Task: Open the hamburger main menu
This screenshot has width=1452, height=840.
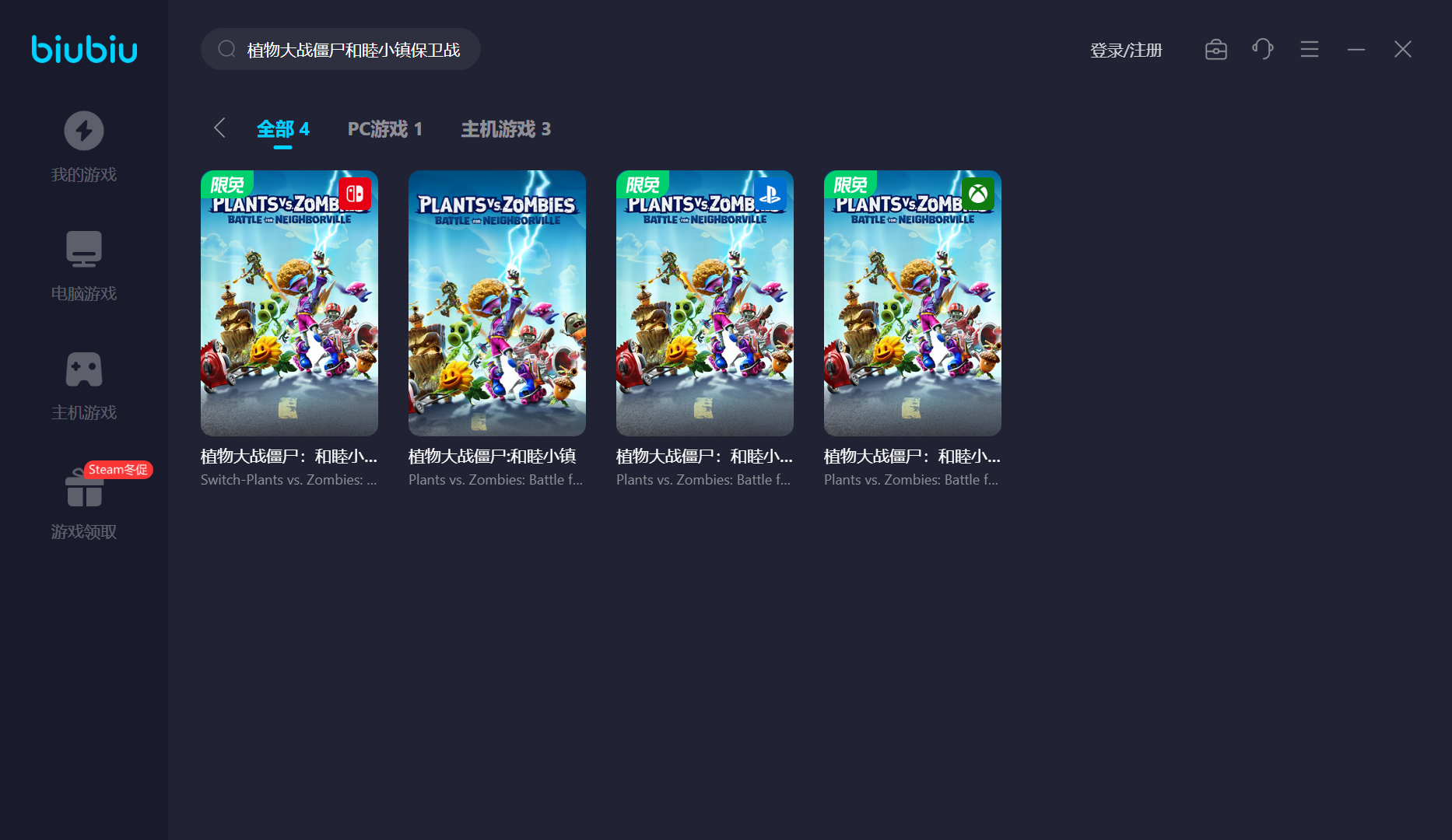Action: tap(1309, 50)
